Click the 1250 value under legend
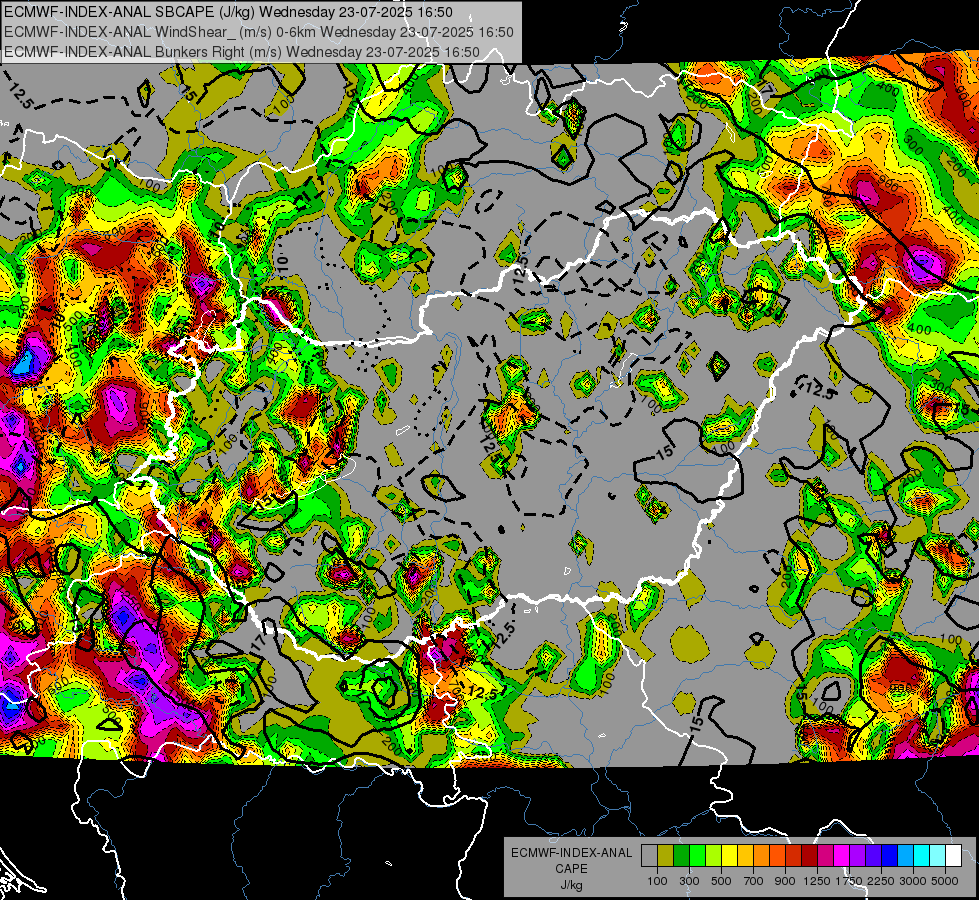The image size is (979, 900). (817, 881)
